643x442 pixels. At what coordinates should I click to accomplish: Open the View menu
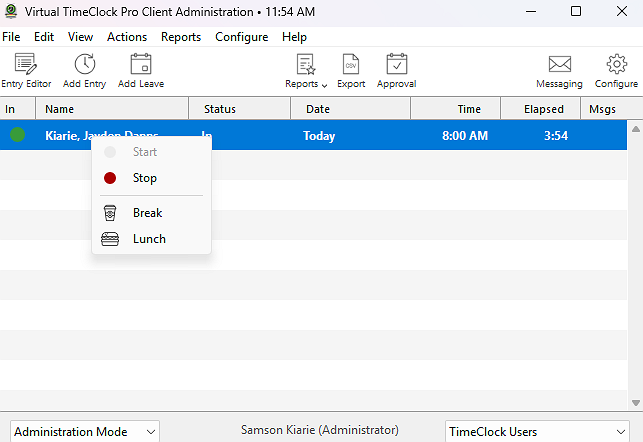80,37
